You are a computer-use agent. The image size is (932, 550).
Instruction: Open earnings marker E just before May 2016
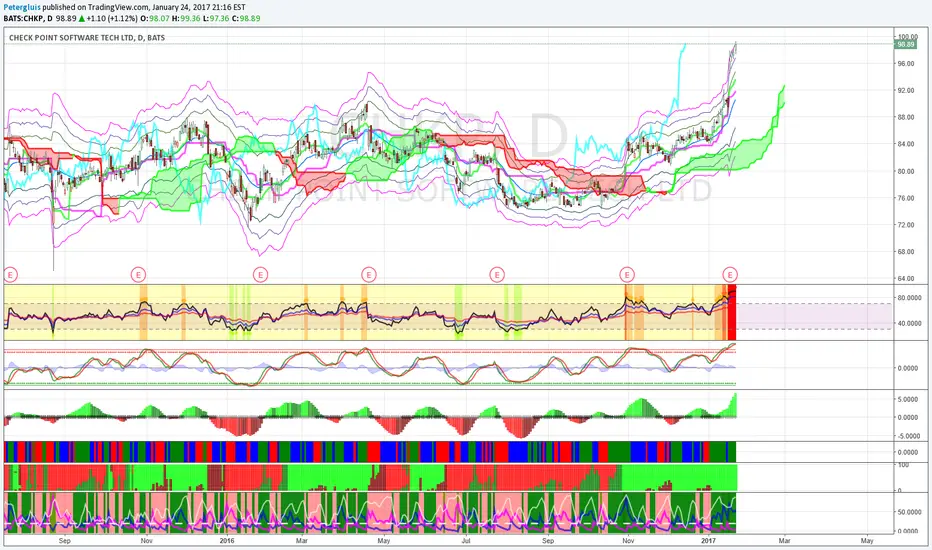[x=369, y=275]
